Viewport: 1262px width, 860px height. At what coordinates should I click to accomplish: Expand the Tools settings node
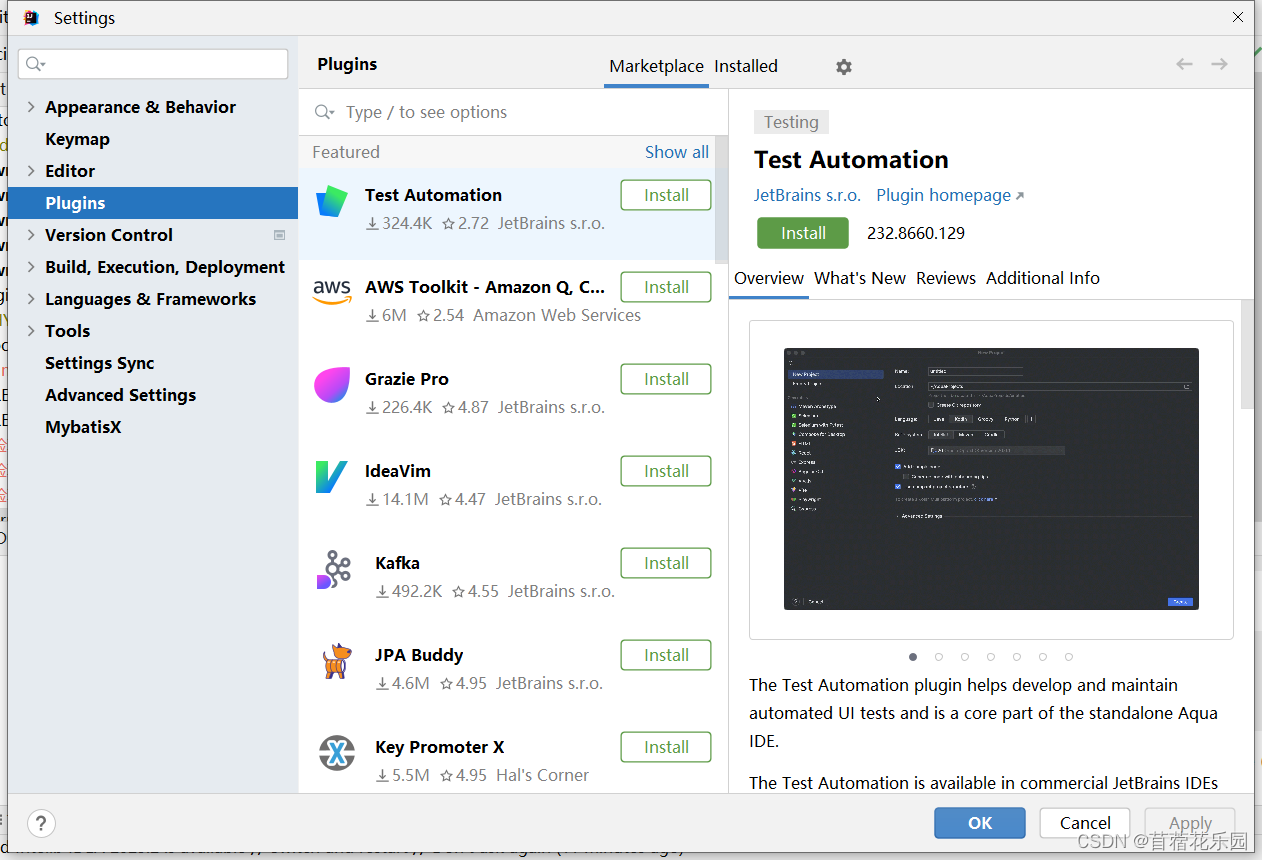pyautogui.click(x=31, y=331)
